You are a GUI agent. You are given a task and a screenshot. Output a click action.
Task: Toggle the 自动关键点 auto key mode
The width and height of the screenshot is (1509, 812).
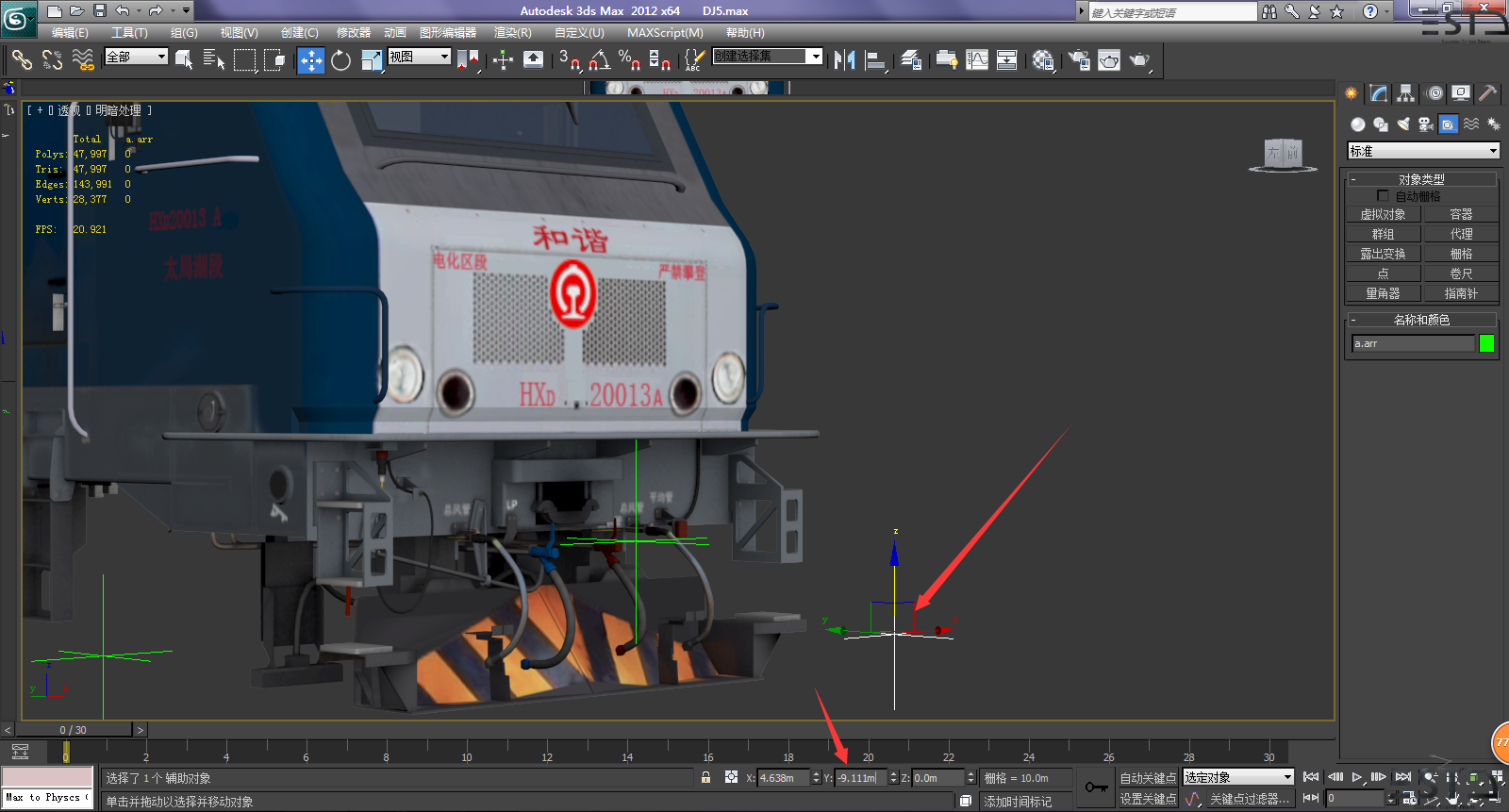click(x=1148, y=778)
